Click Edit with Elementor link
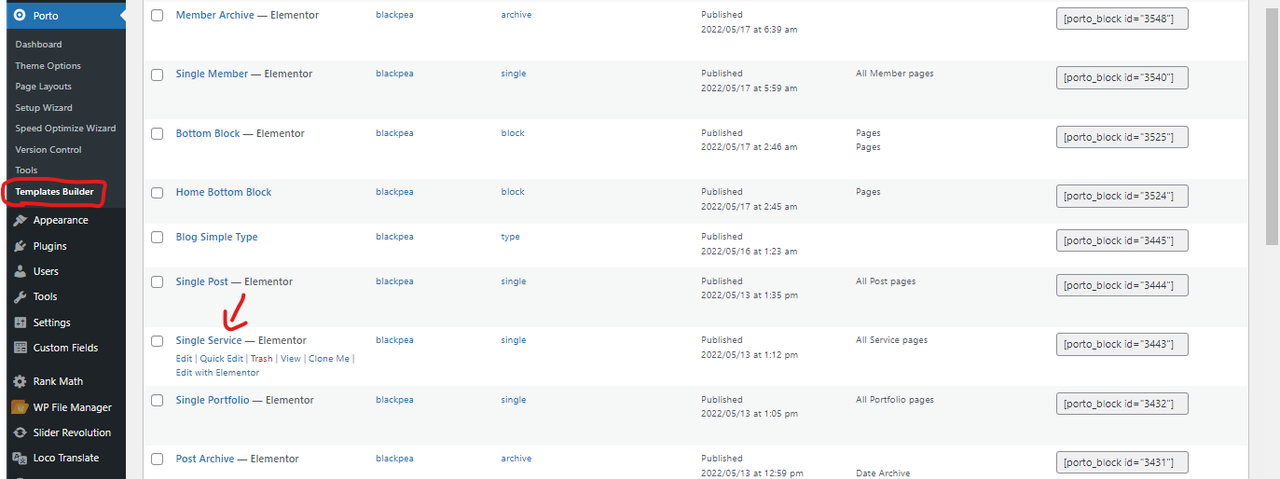This screenshot has width=1280, height=479. [217, 373]
